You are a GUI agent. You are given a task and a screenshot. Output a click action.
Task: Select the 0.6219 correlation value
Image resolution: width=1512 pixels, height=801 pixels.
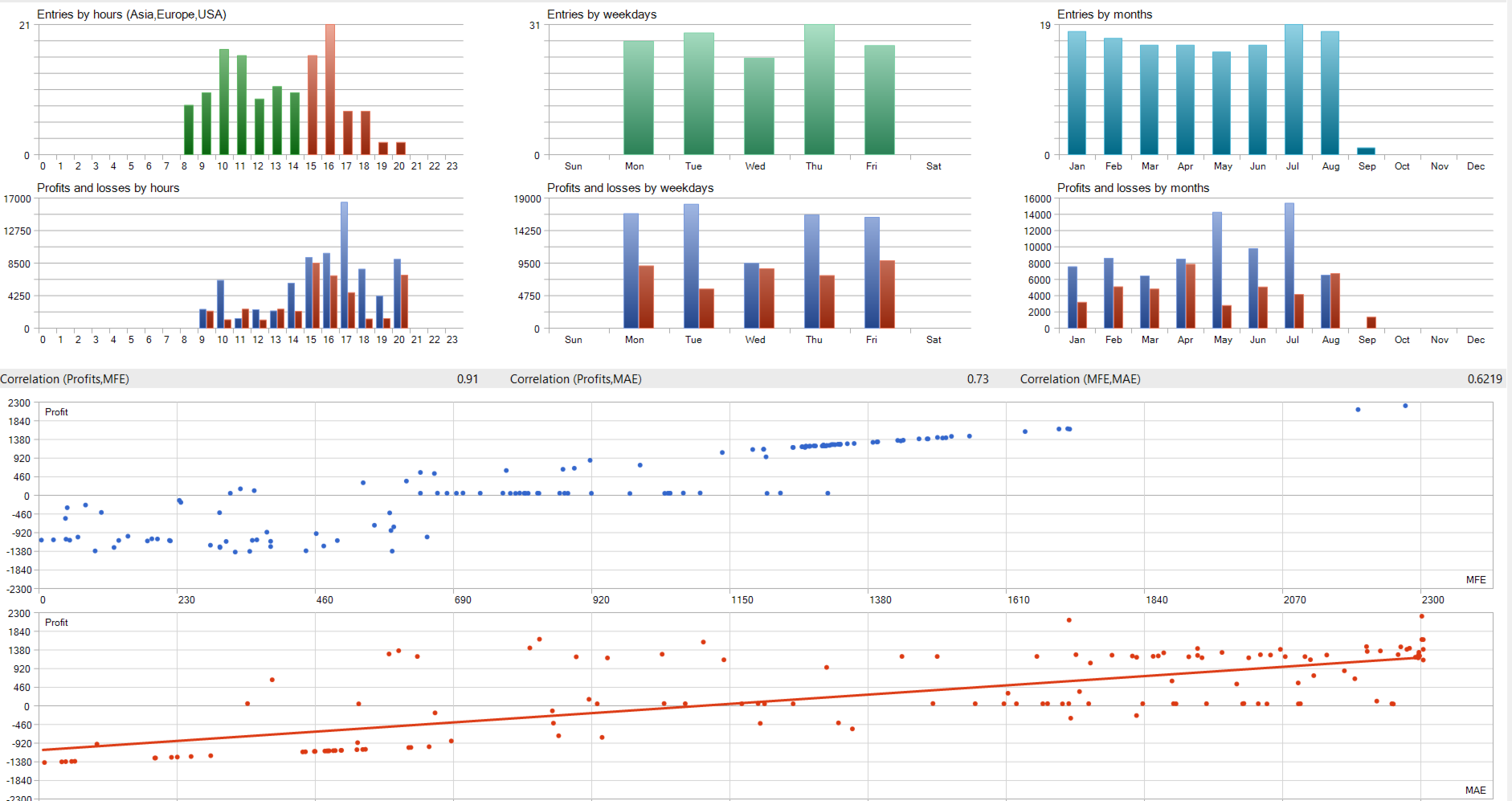point(1485,379)
